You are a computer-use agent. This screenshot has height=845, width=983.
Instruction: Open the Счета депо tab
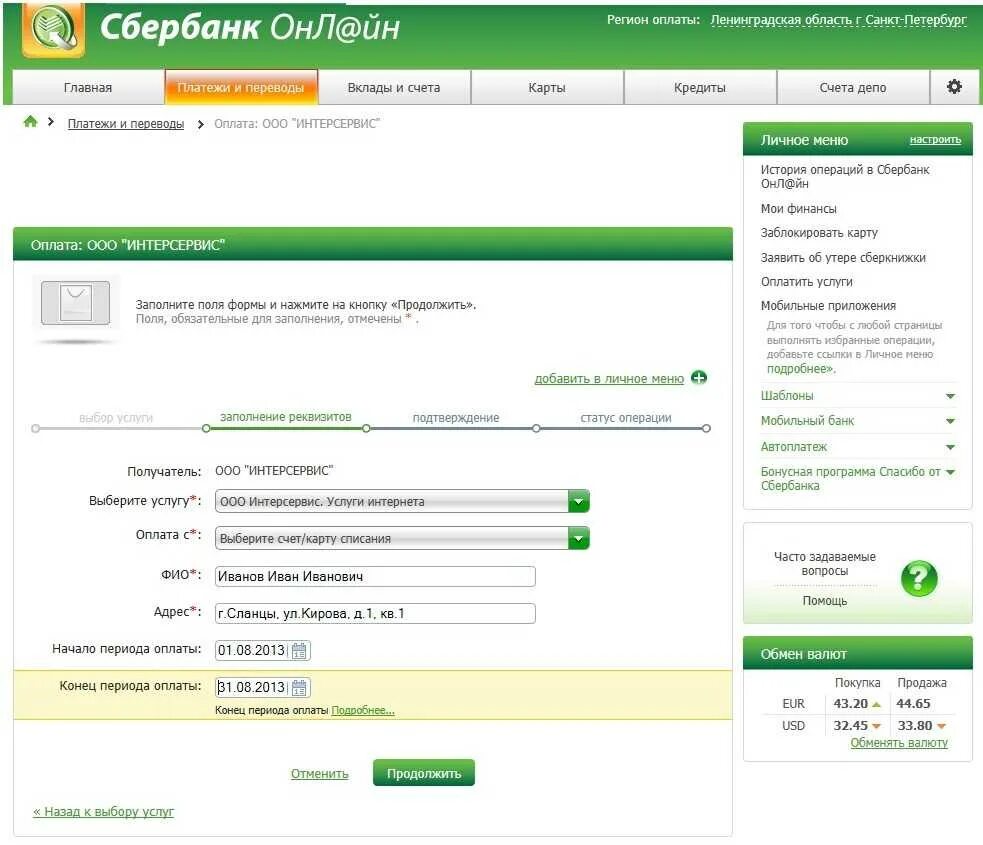[x=853, y=88]
